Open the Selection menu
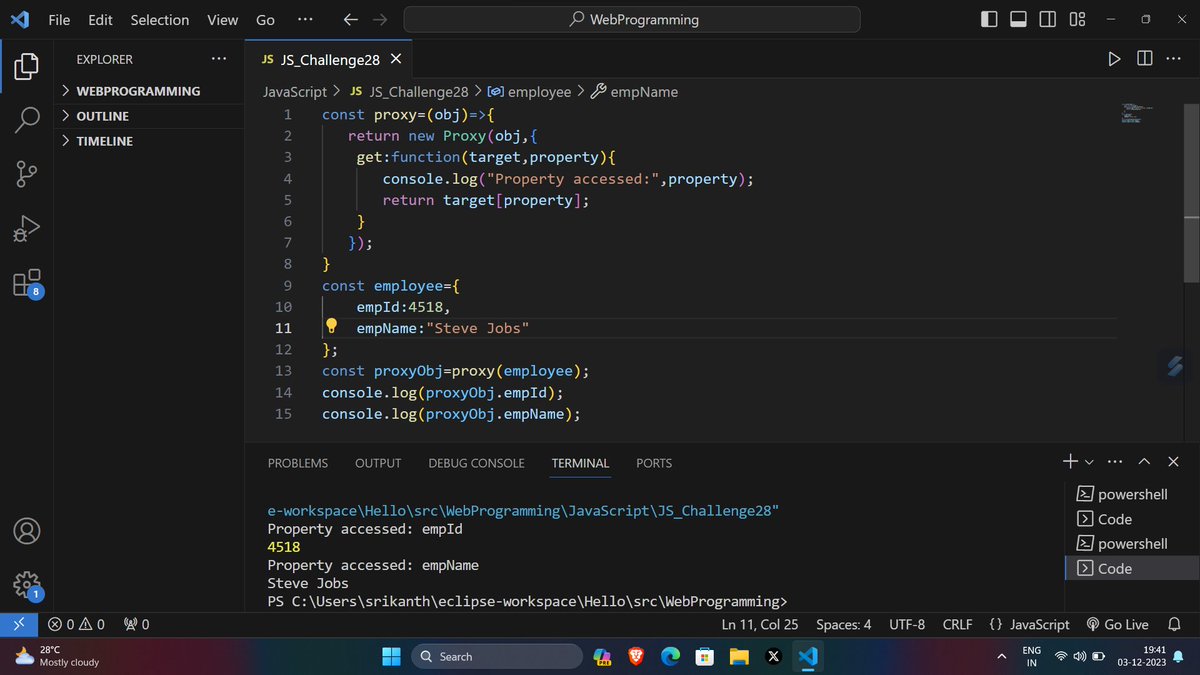Screen dimensions: 1200x675 tap(159, 19)
